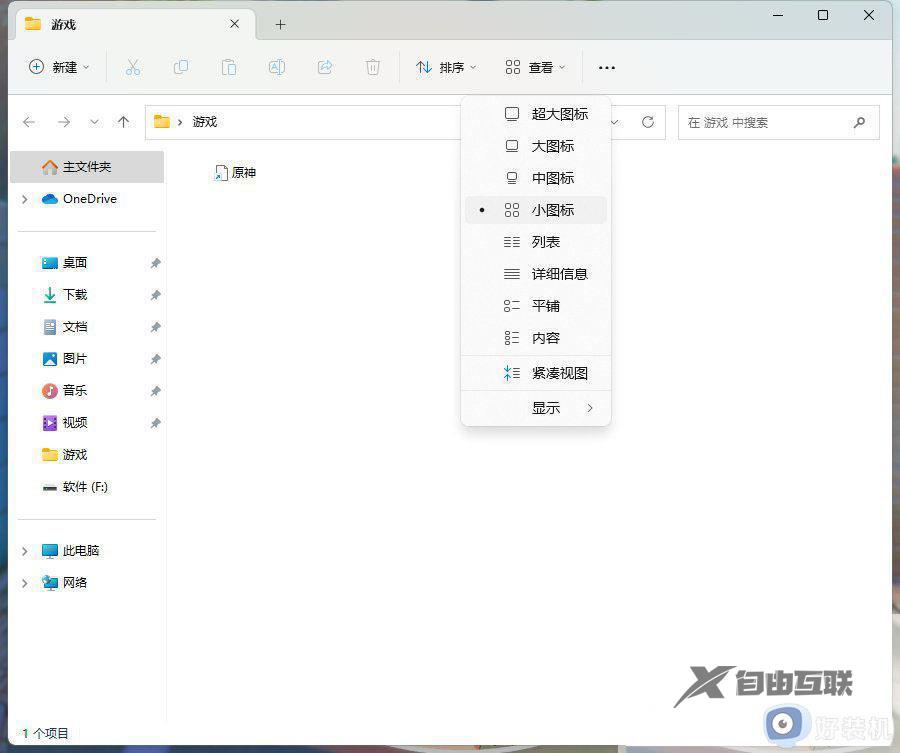Open the 图片 folder in the sidebar
This screenshot has width=900, height=753.
(72, 358)
